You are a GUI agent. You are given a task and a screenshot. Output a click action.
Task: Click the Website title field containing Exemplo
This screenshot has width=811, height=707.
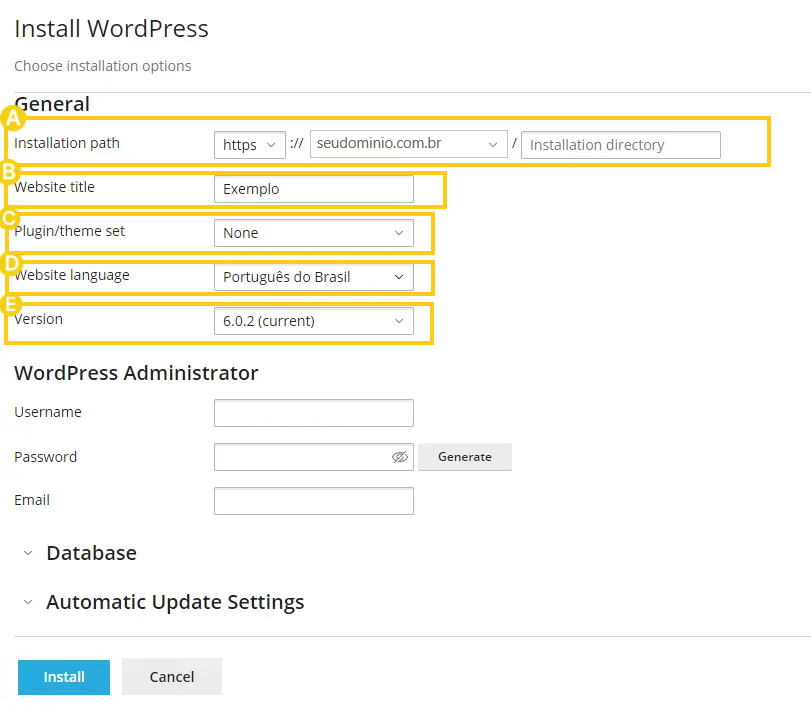314,189
